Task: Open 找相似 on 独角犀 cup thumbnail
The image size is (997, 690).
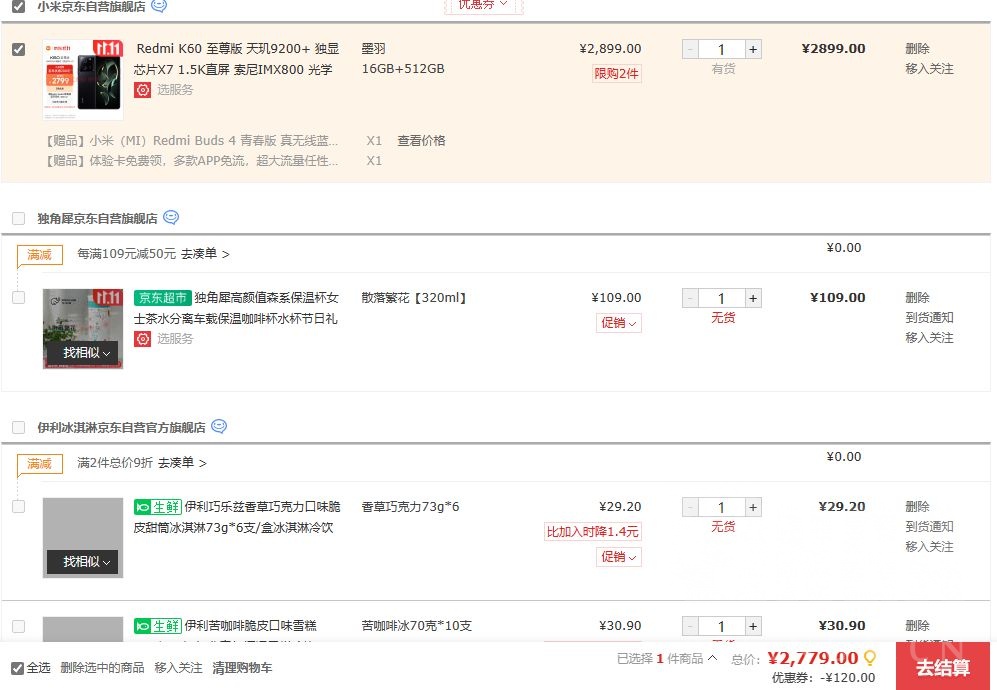Action: point(82,353)
